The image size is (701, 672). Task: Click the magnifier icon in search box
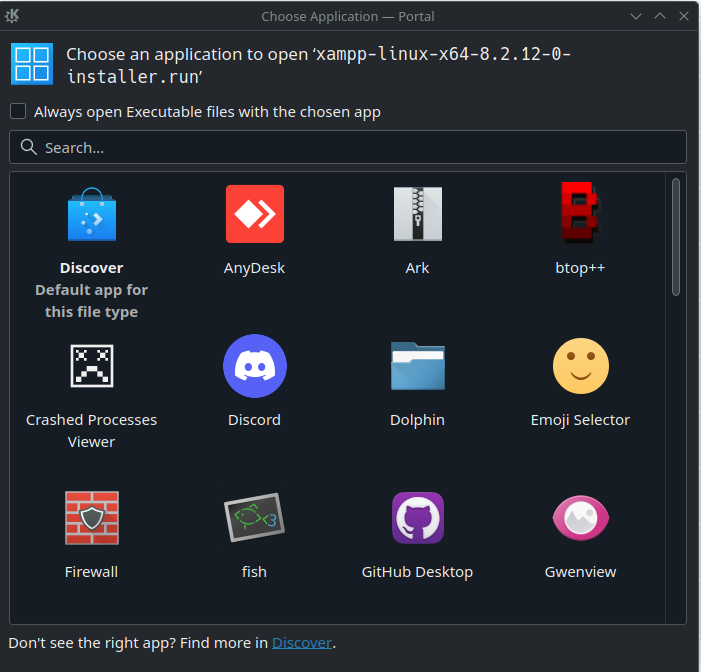(x=29, y=147)
